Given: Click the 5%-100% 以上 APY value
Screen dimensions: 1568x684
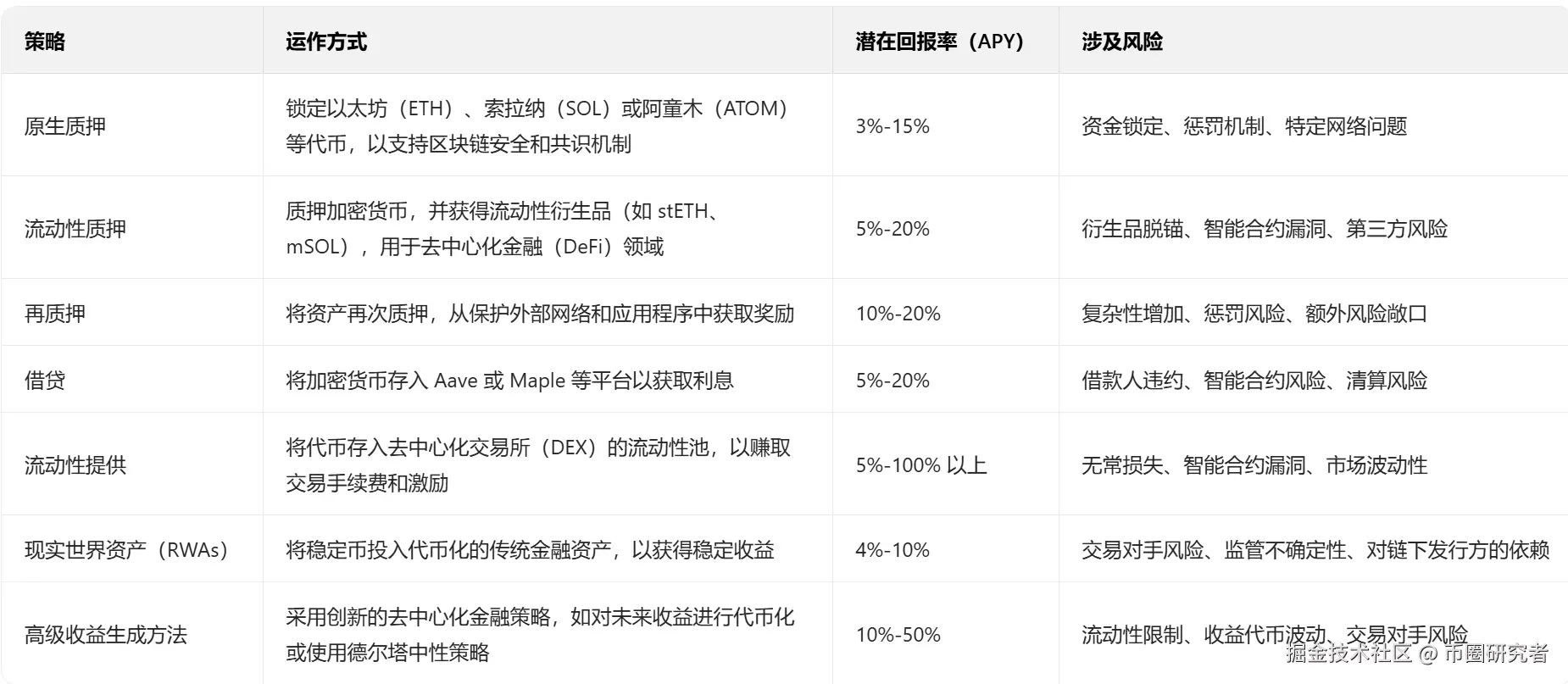Looking at the screenshot, I should 921,465.
